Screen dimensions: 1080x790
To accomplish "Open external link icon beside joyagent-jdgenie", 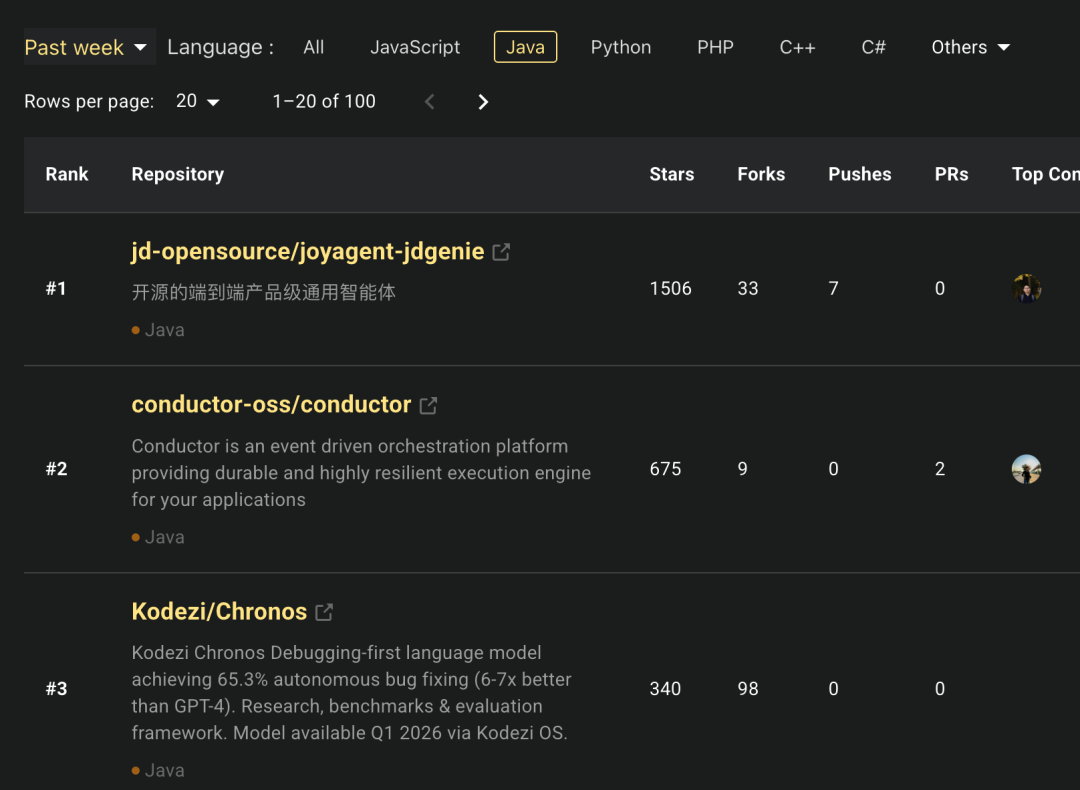I will click(x=502, y=252).
